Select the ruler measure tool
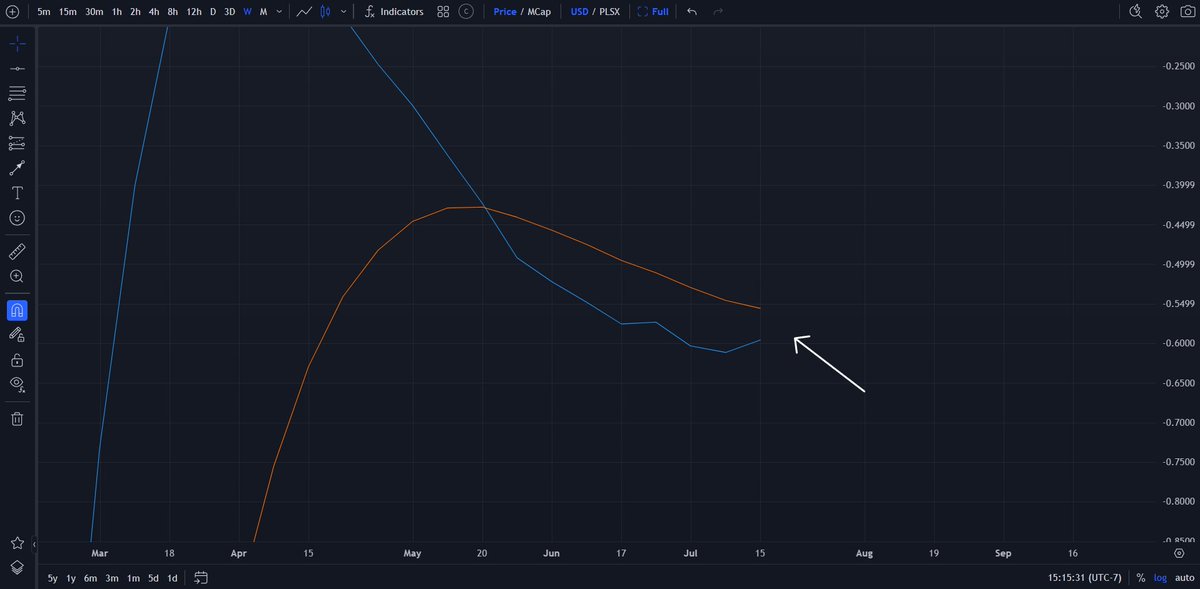Image resolution: width=1200 pixels, height=589 pixels. (17, 251)
